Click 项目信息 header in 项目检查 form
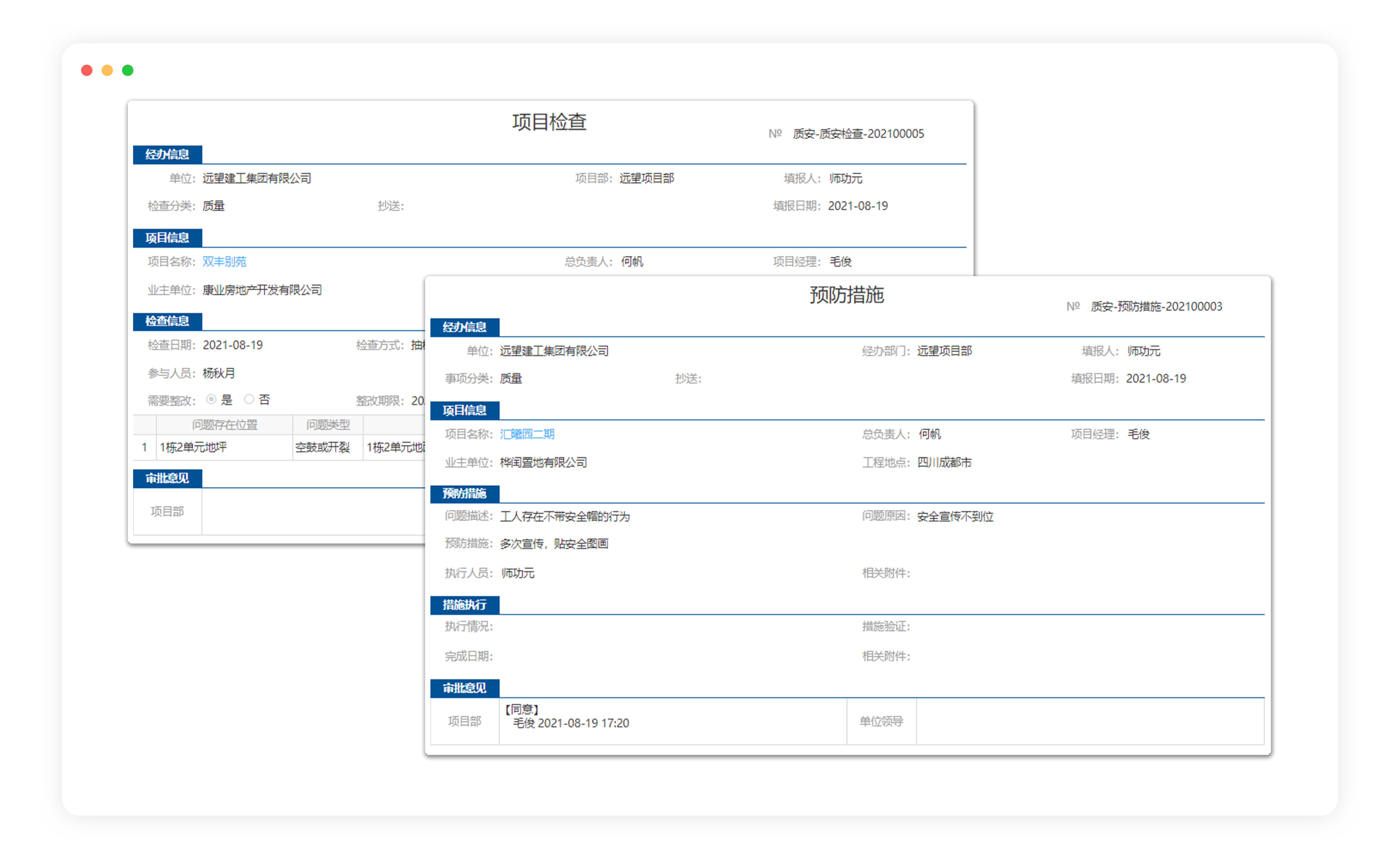The width and height of the screenshot is (1400, 859). 167,238
